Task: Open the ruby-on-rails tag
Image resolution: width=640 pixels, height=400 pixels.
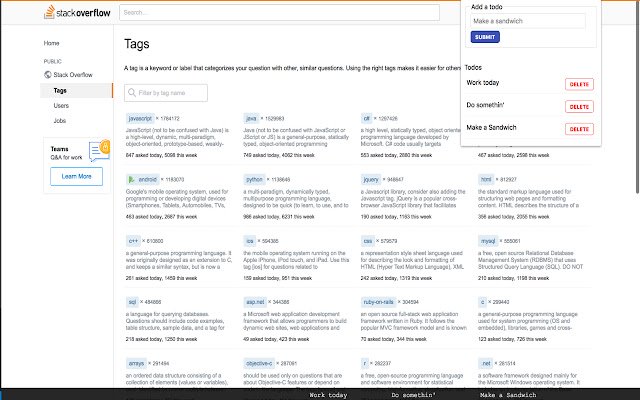Action: click(378, 302)
